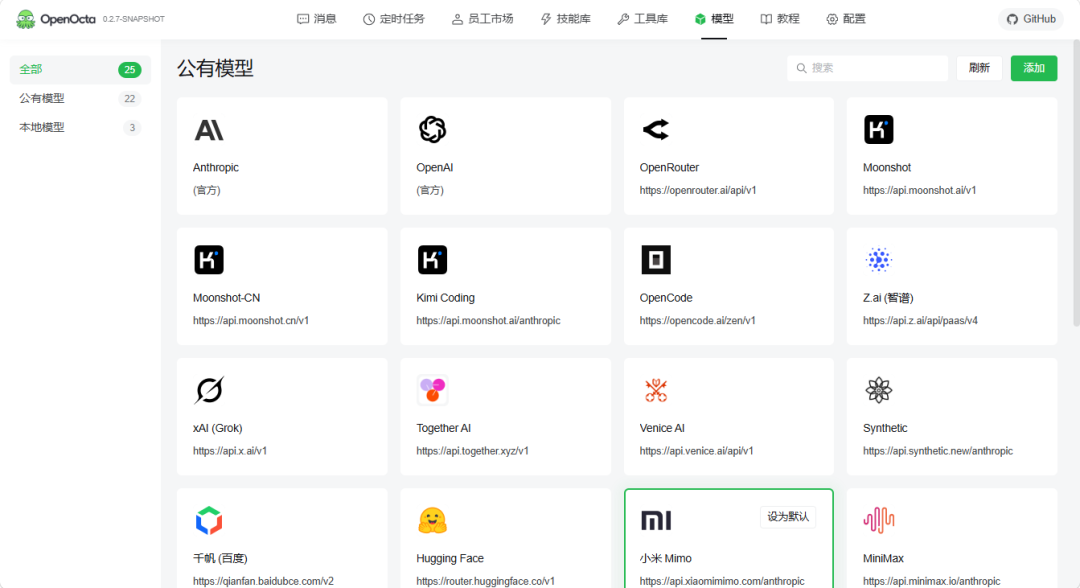Click the green 添加 add button
The height and width of the screenshot is (588, 1080).
(x=1034, y=68)
